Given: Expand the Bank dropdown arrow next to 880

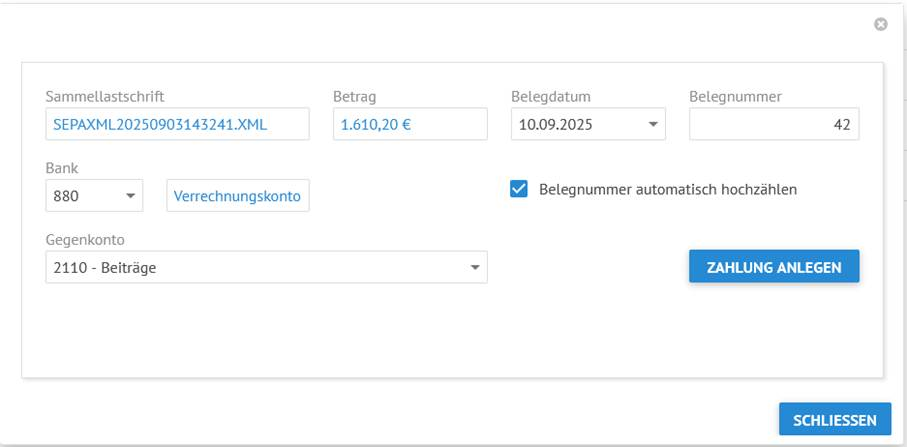Looking at the screenshot, I should pos(131,197).
